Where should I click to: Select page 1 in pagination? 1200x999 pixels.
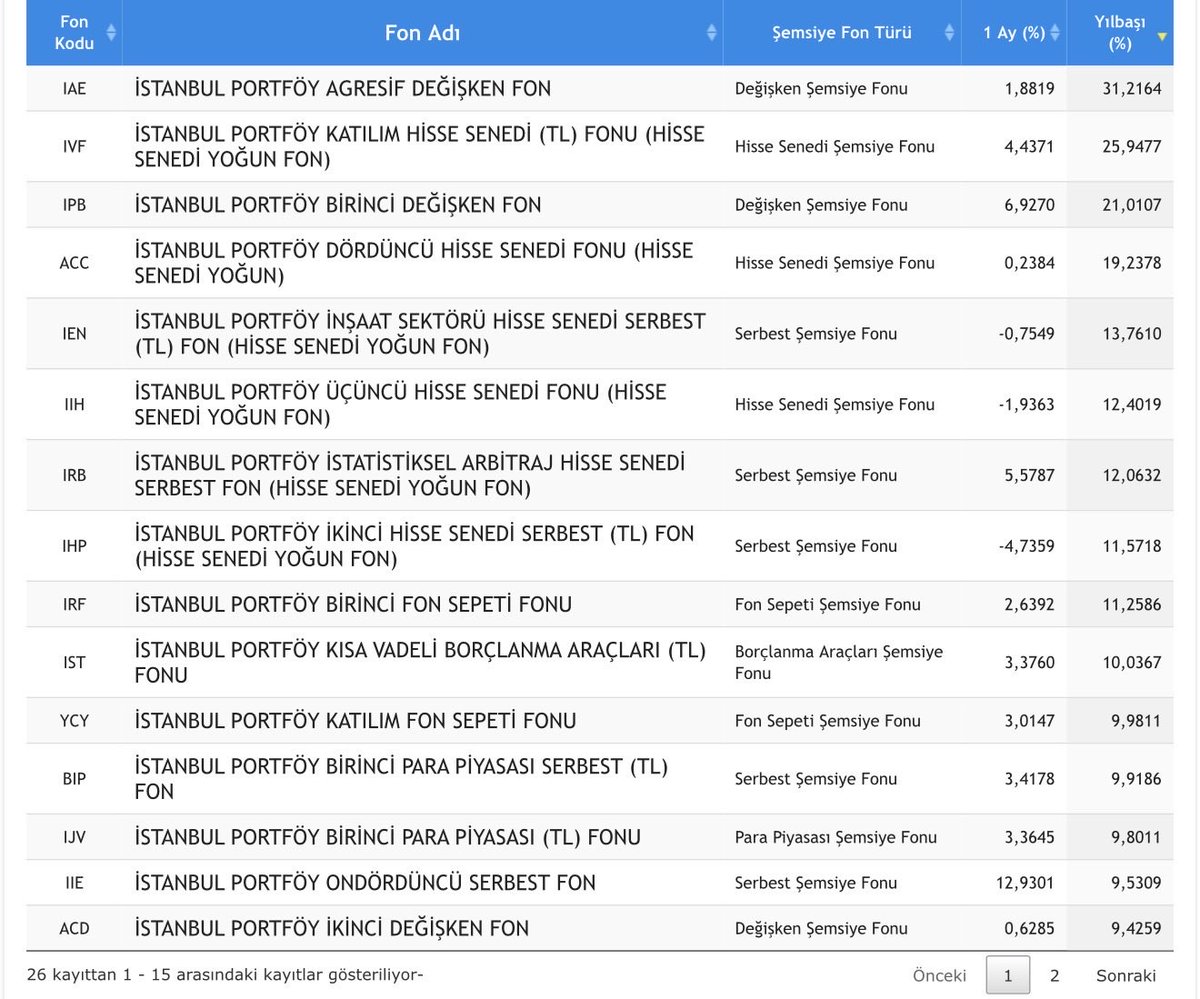pos(1007,975)
